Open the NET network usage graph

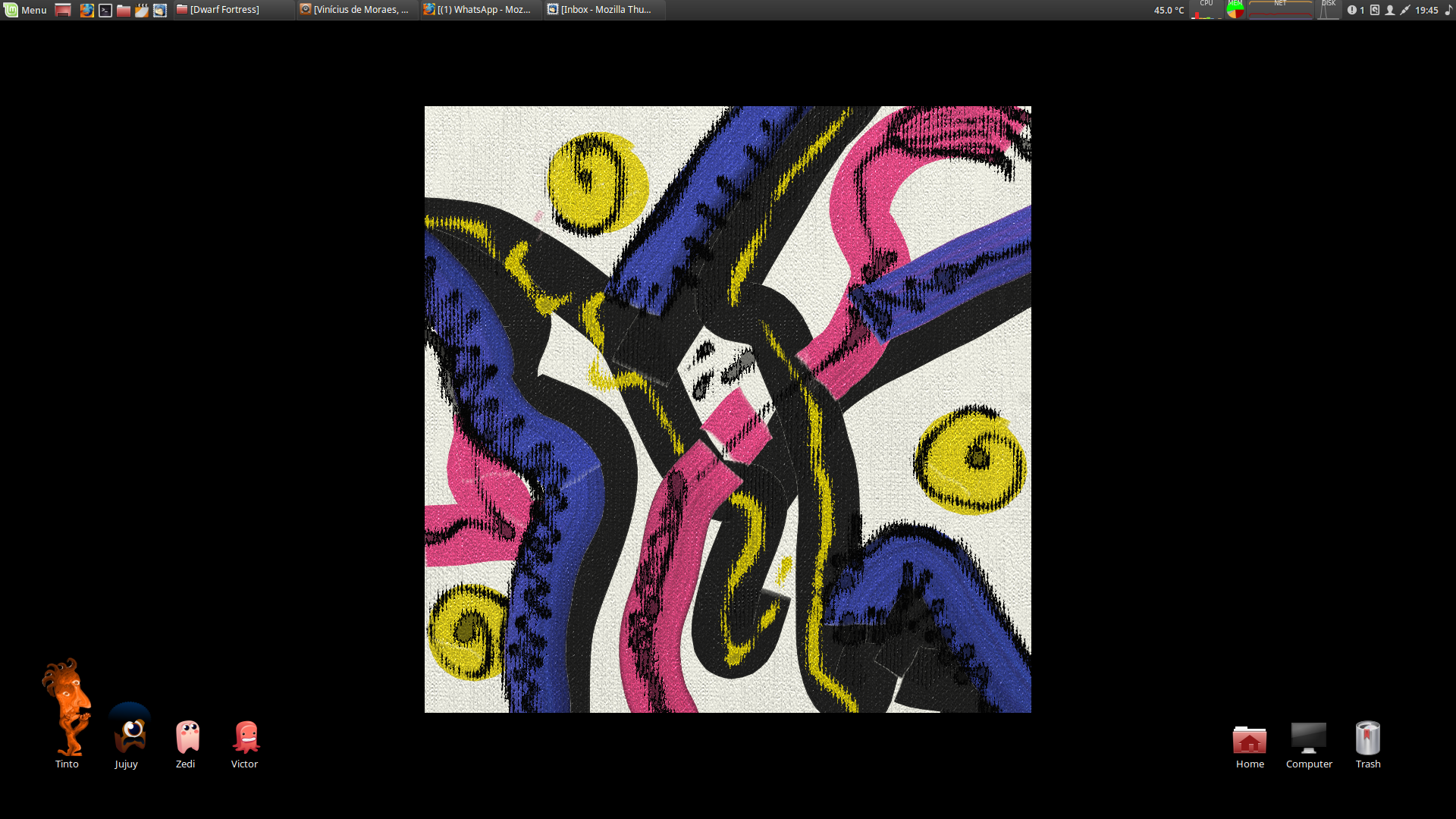pos(1280,10)
